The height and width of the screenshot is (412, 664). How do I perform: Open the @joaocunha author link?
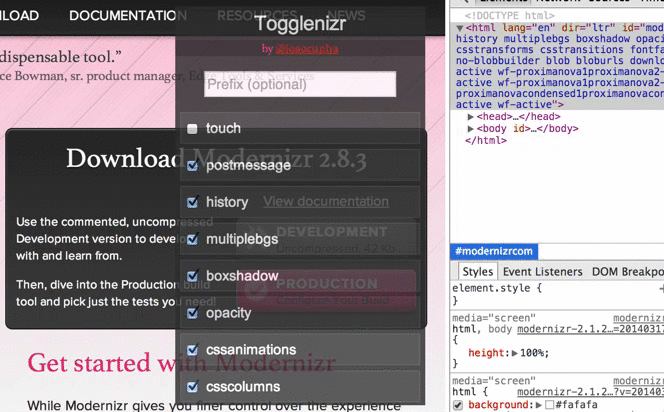click(307, 49)
